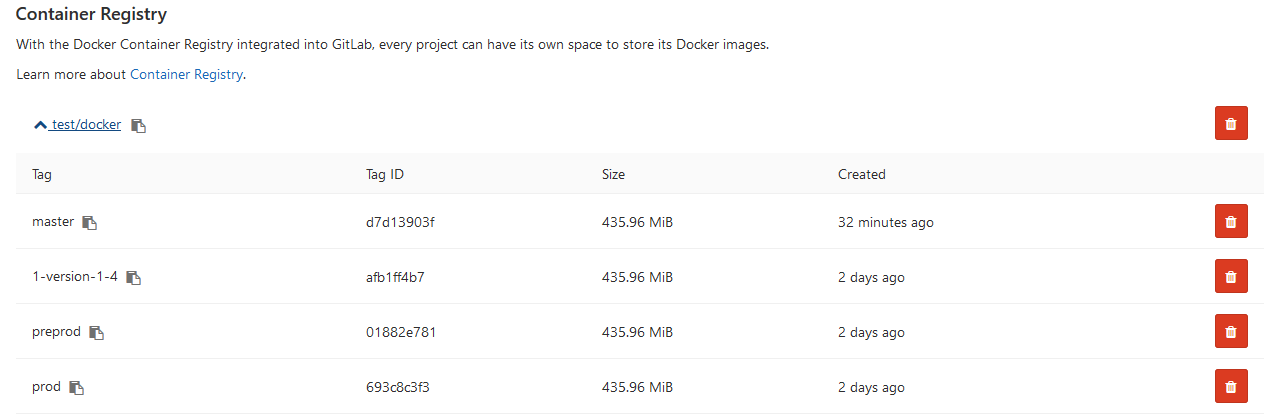This screenshot has width=1287, height=414.
Task: Select the tag ID d7d13903f
Action: coord(400,222)
